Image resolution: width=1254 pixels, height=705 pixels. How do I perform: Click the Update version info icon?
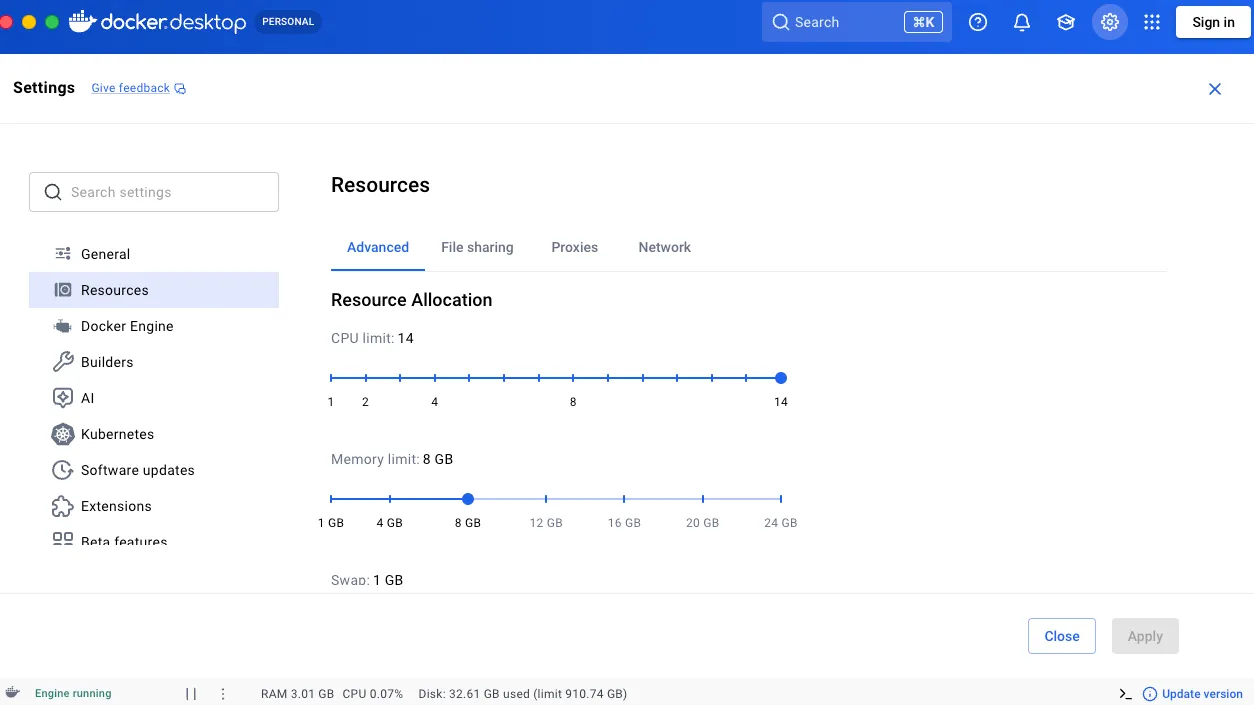tap(1150, 694)
